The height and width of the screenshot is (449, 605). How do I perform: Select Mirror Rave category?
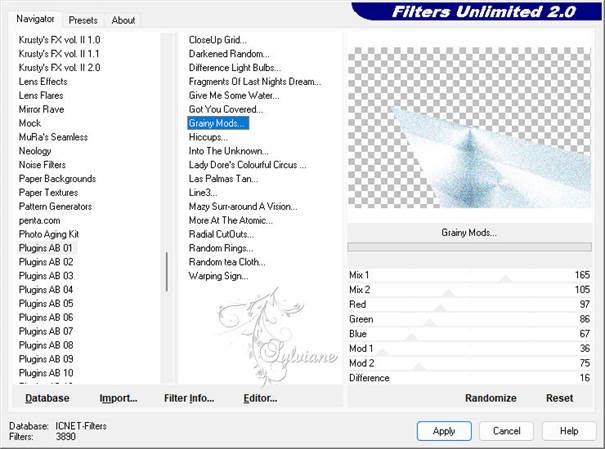[41, 109]
